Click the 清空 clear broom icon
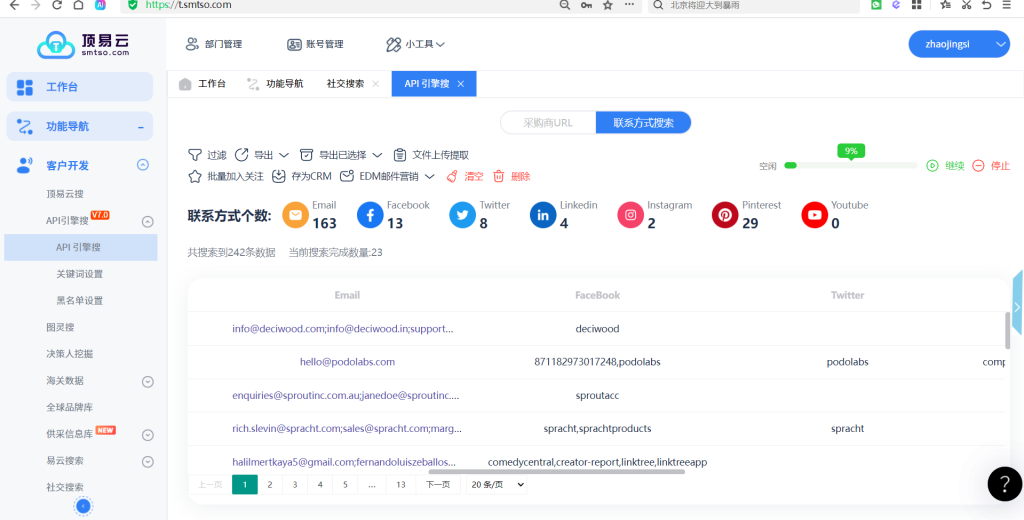Screen dimensions: 1024x520 (452, 176)
